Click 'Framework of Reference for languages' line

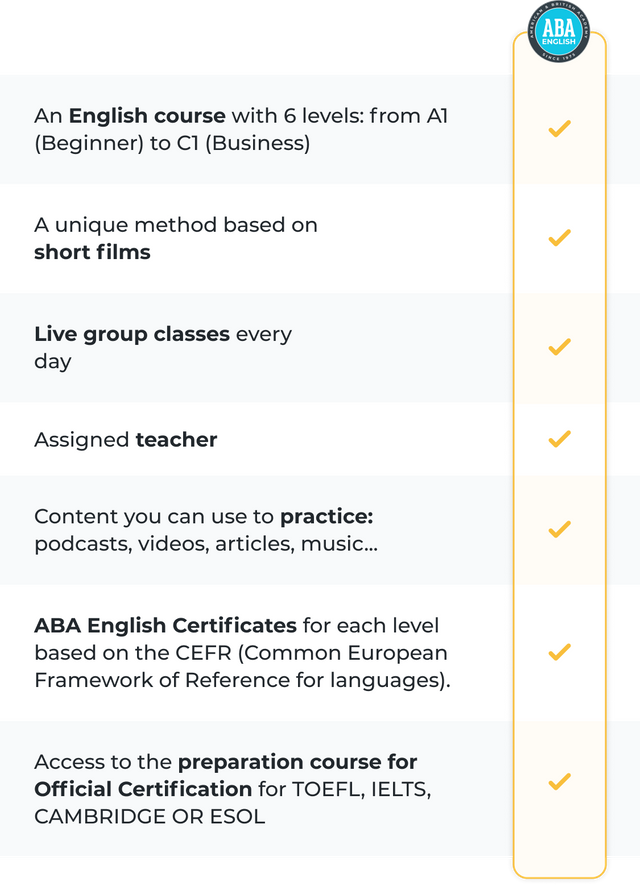click(242, 680)
